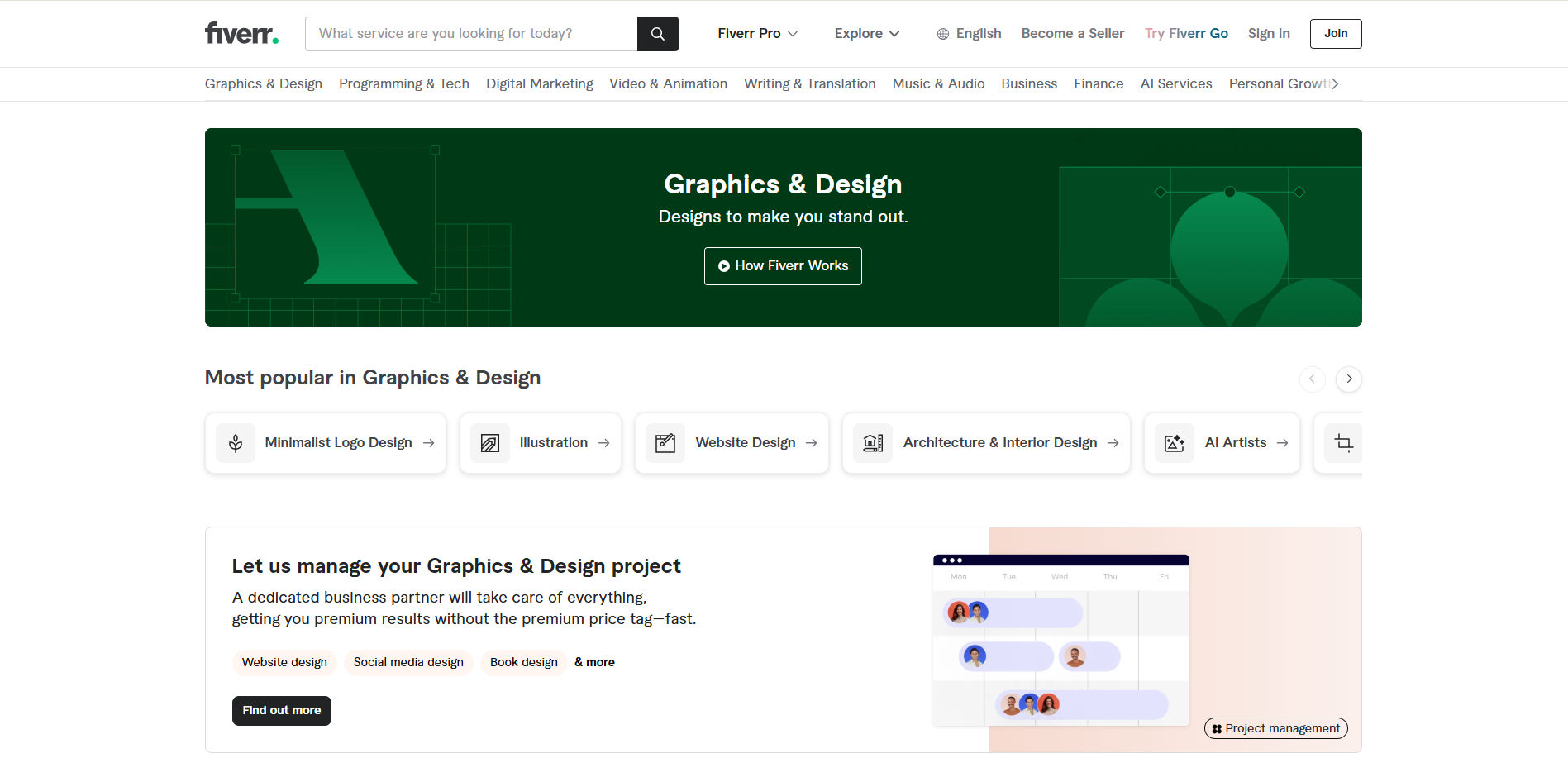
Task: Click the search magnifier icon
Action: point(656,34)
